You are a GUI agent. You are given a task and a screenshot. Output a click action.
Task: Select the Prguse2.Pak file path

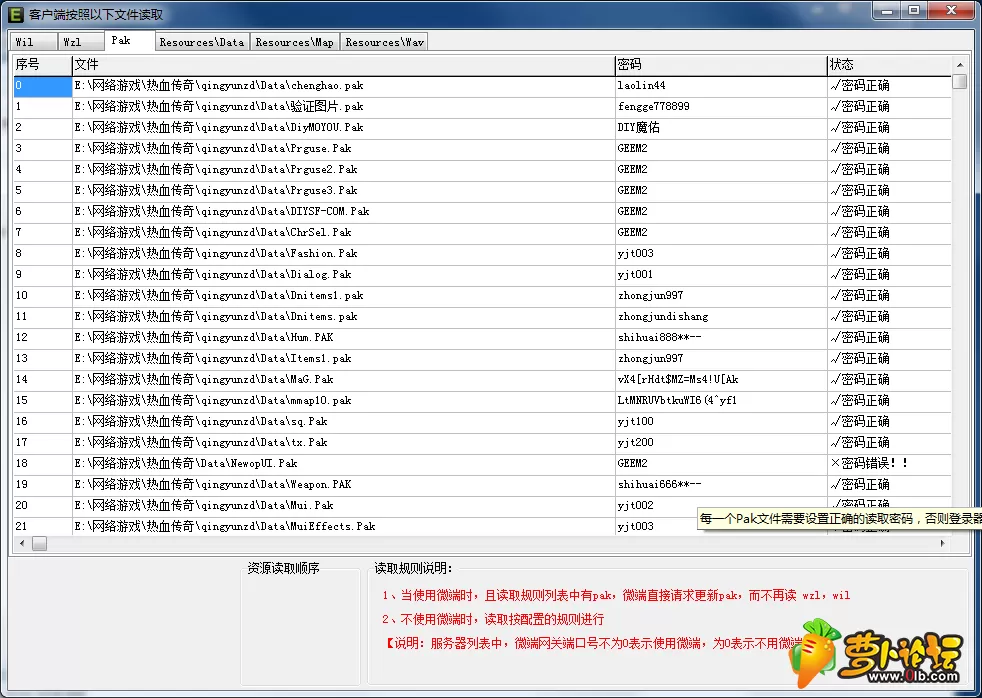[x=216, y=170]
